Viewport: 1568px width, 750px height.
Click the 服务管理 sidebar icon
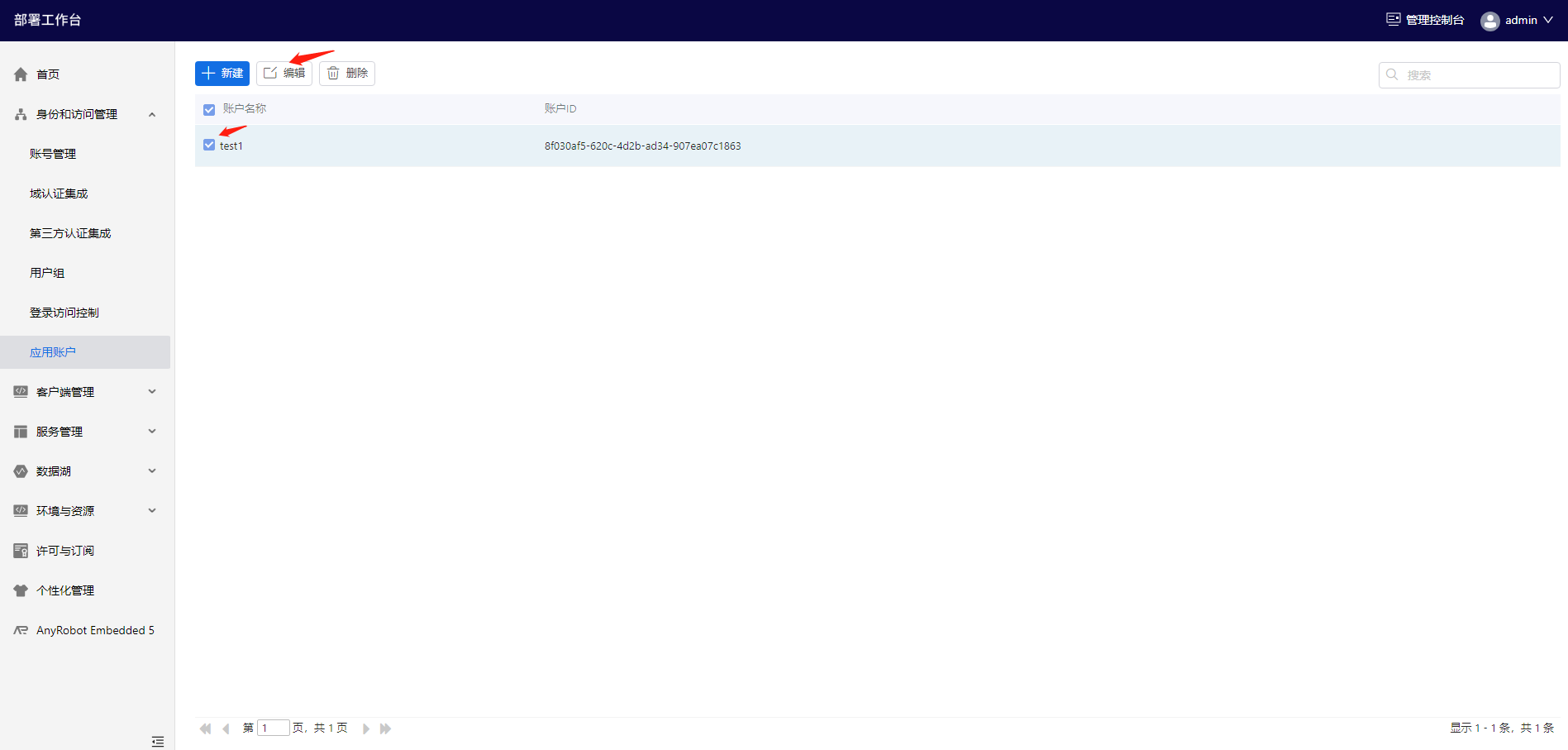pyautogui.click(x=21, y=432)
